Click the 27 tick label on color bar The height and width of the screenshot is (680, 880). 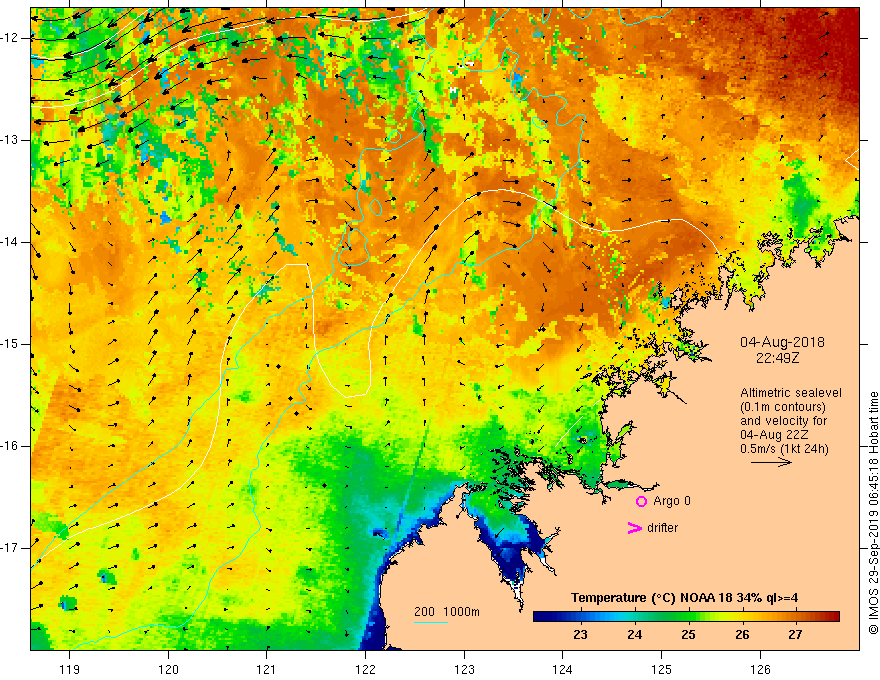(x=795, y=635)
